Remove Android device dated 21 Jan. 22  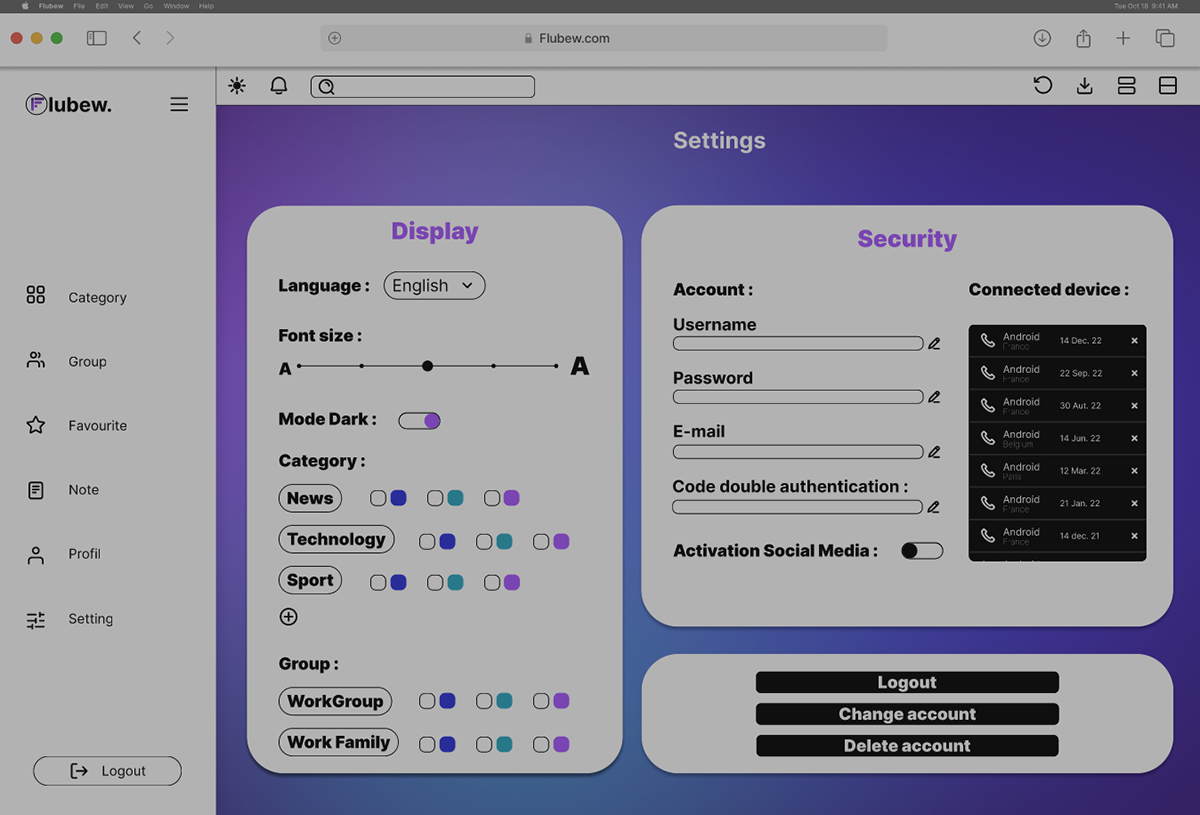1134,503
